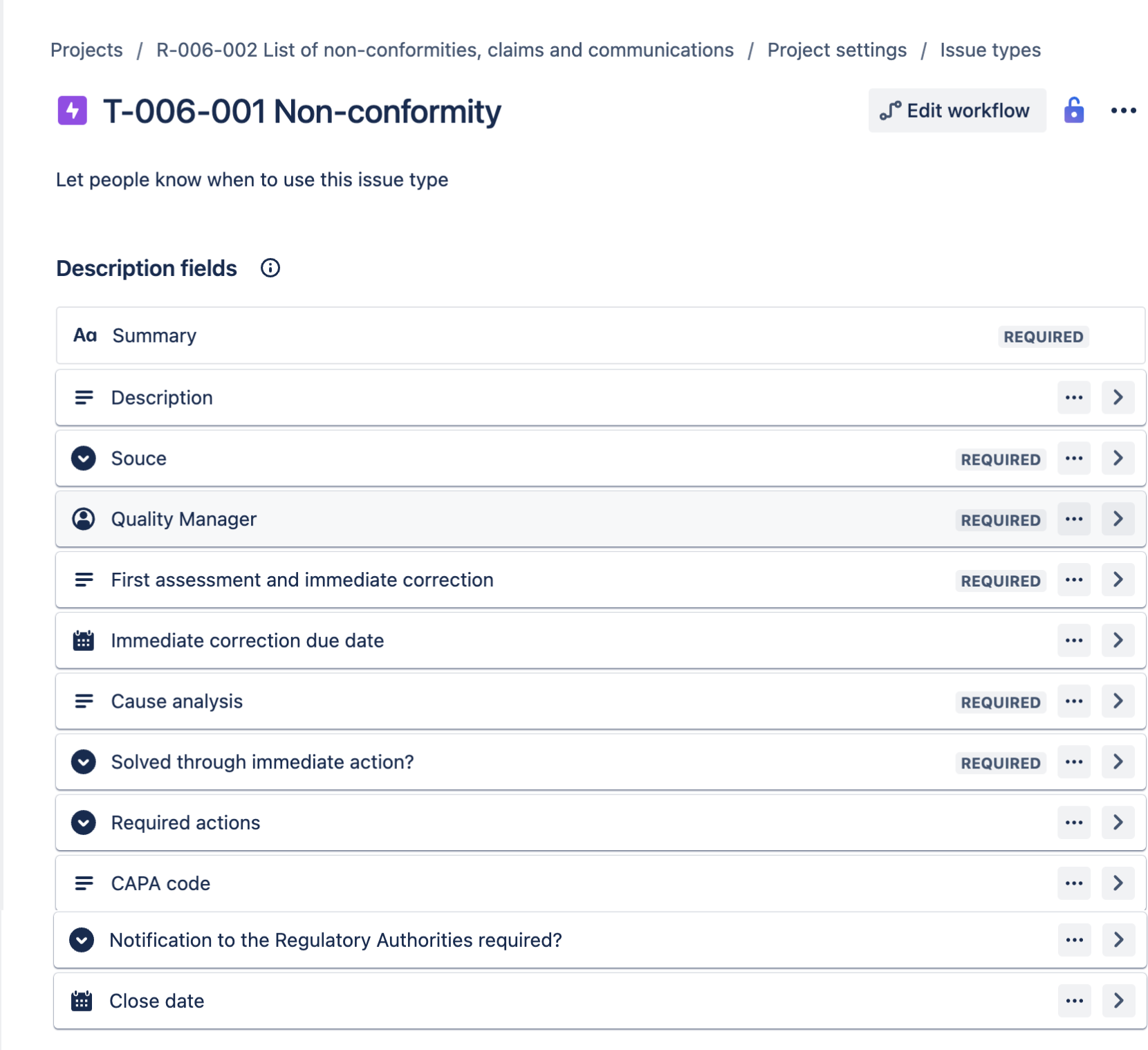Open the info icon beside Description fields

click(270, 268)
